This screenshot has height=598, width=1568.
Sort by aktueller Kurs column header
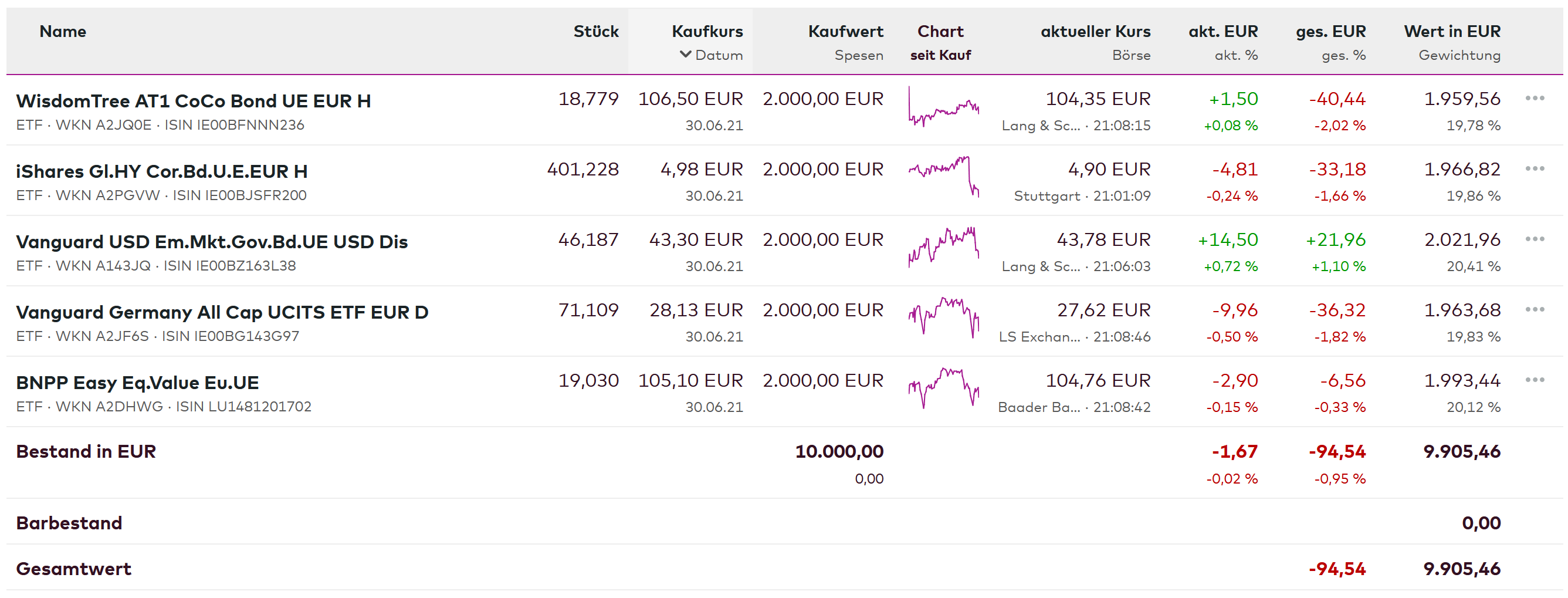coord(1095,32)
